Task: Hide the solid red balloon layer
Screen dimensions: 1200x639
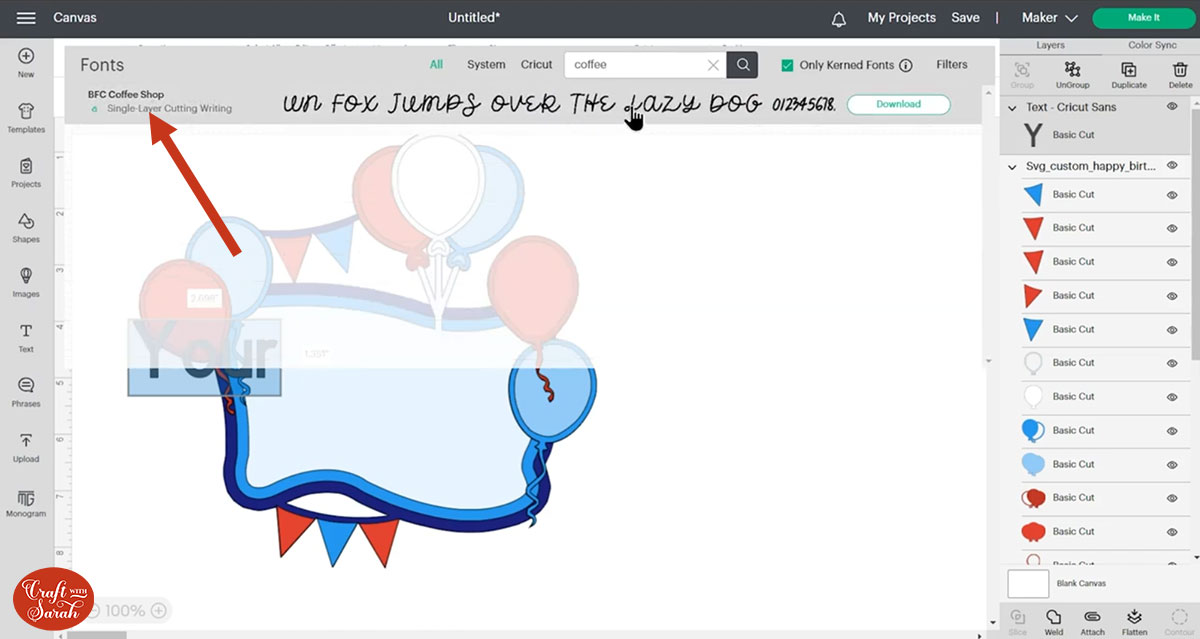Action: pyautogui.click(x=1172, y=531)
